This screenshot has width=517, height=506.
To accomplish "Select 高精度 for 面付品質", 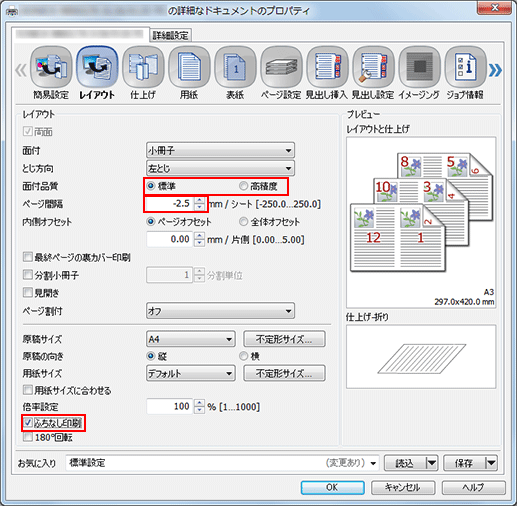I will [244, 186].
